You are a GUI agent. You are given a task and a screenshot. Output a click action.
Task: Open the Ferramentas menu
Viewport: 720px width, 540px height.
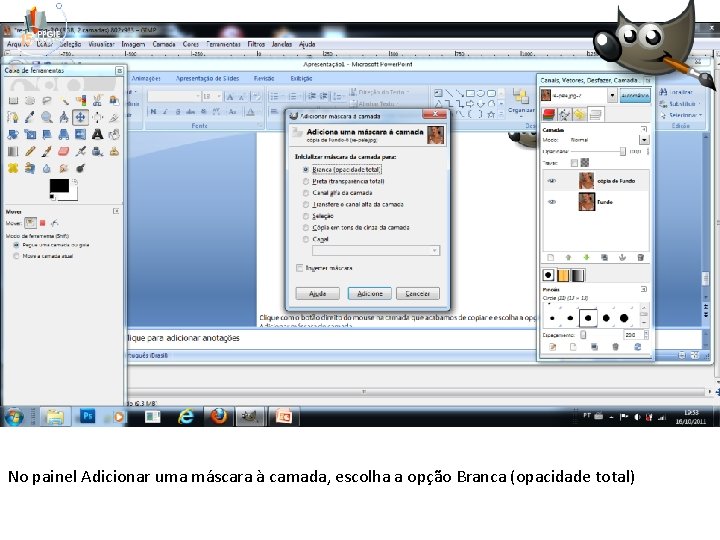[224, 44]
